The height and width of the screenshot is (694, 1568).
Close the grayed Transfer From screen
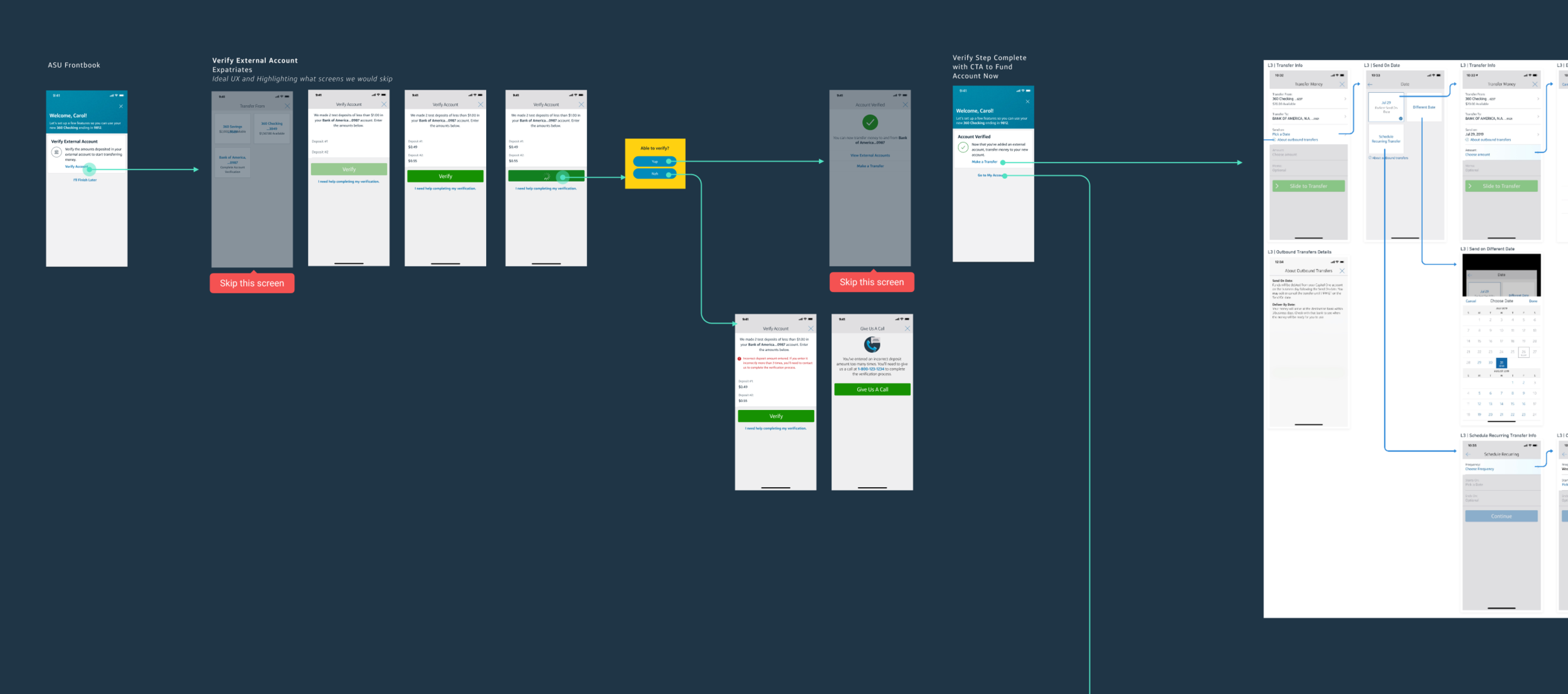[287, 106]
